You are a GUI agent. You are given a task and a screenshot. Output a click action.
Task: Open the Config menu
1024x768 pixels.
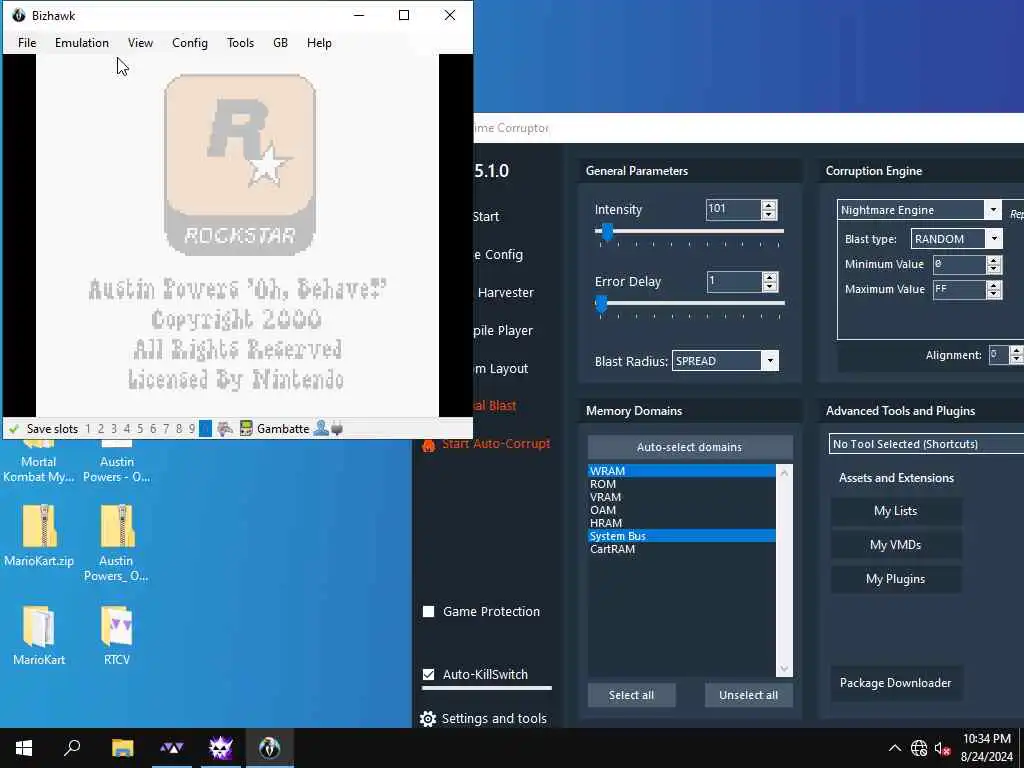190,42
